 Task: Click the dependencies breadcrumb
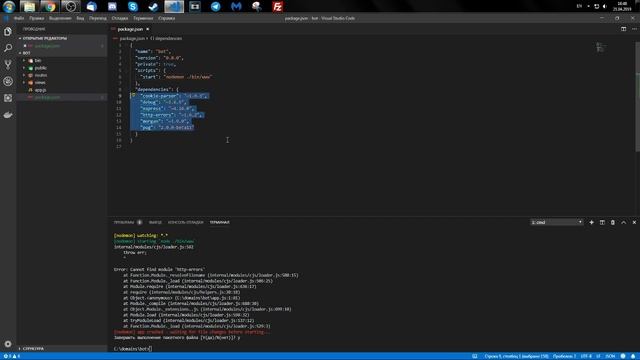pos(166,38)
